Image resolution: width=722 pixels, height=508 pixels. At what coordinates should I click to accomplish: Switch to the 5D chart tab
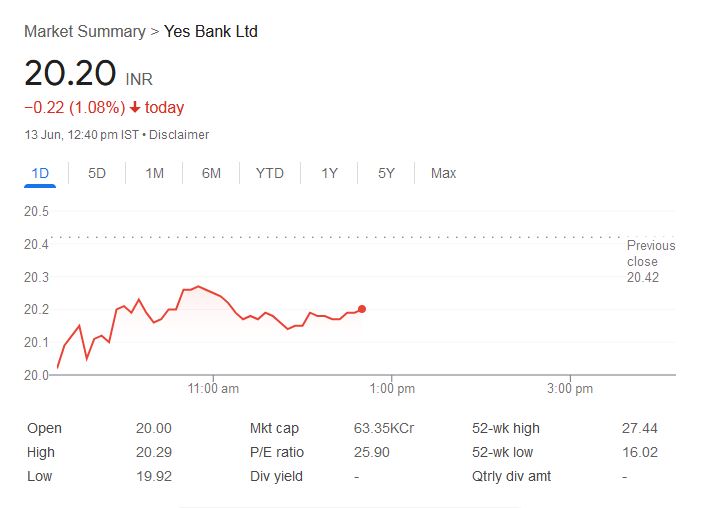97,174
